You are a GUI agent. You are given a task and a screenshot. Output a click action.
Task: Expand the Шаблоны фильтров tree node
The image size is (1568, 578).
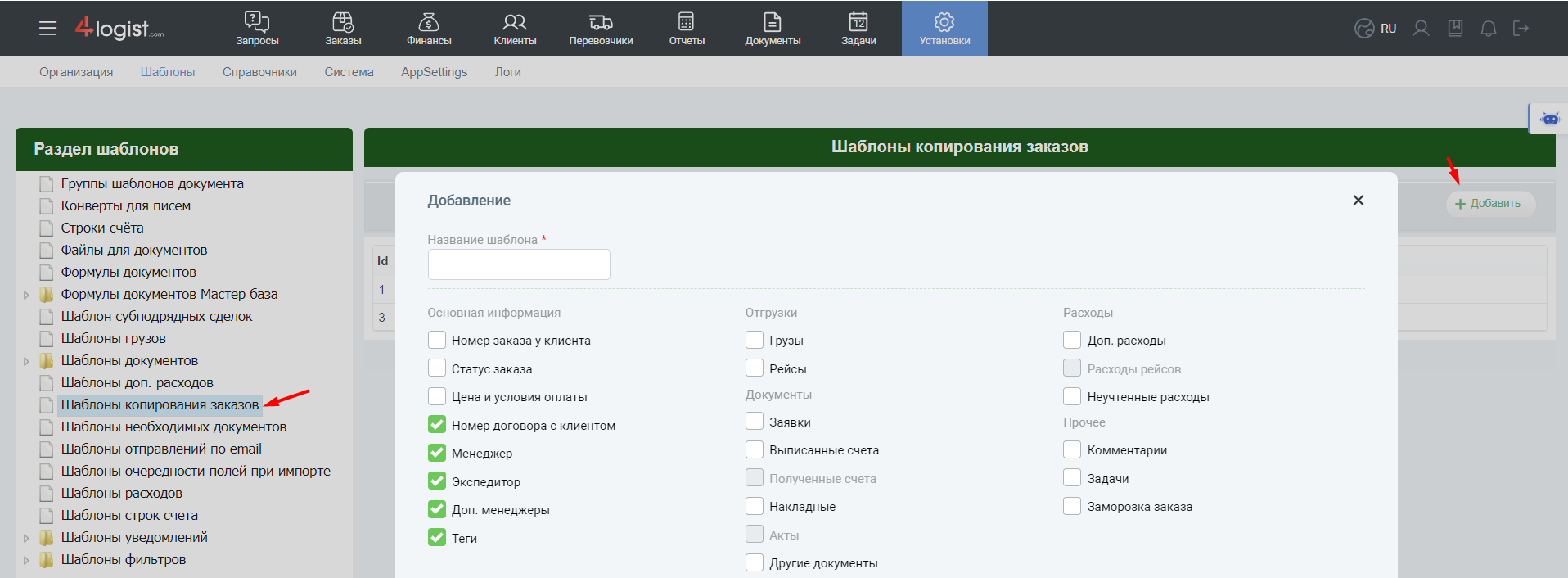click(x=26, y=560)
